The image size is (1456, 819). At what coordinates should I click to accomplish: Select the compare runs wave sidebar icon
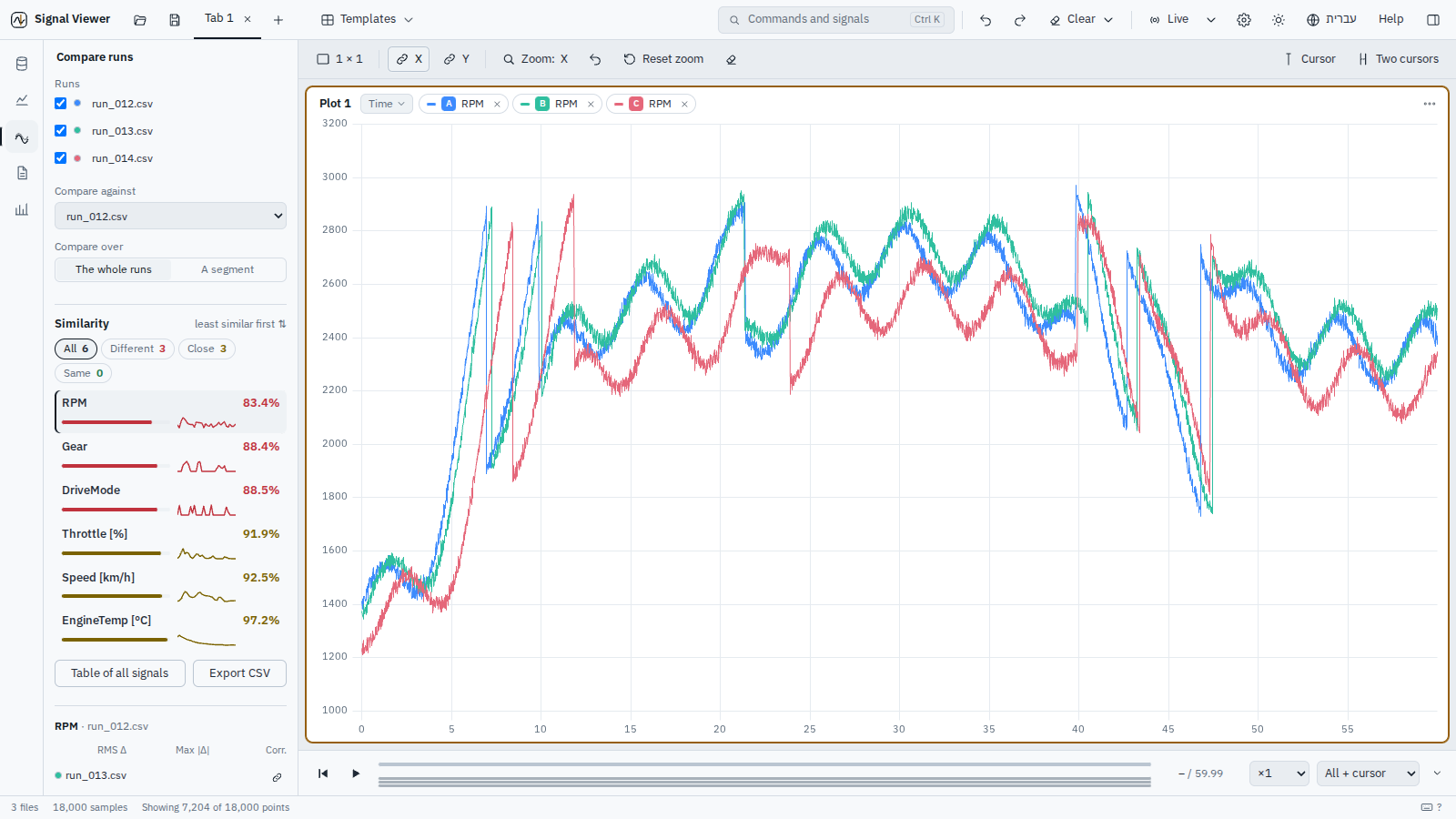22,138
